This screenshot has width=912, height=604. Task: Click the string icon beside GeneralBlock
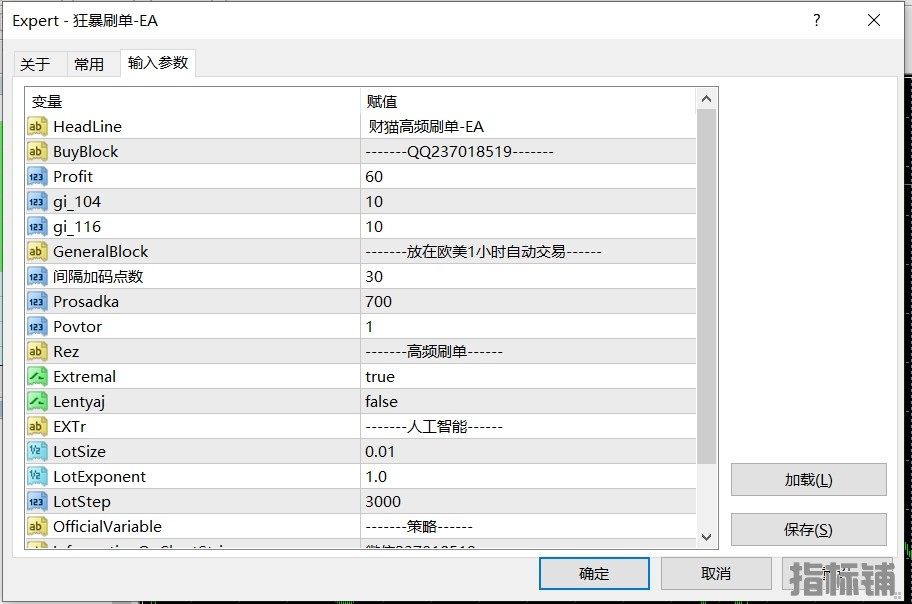click(37, 251)
